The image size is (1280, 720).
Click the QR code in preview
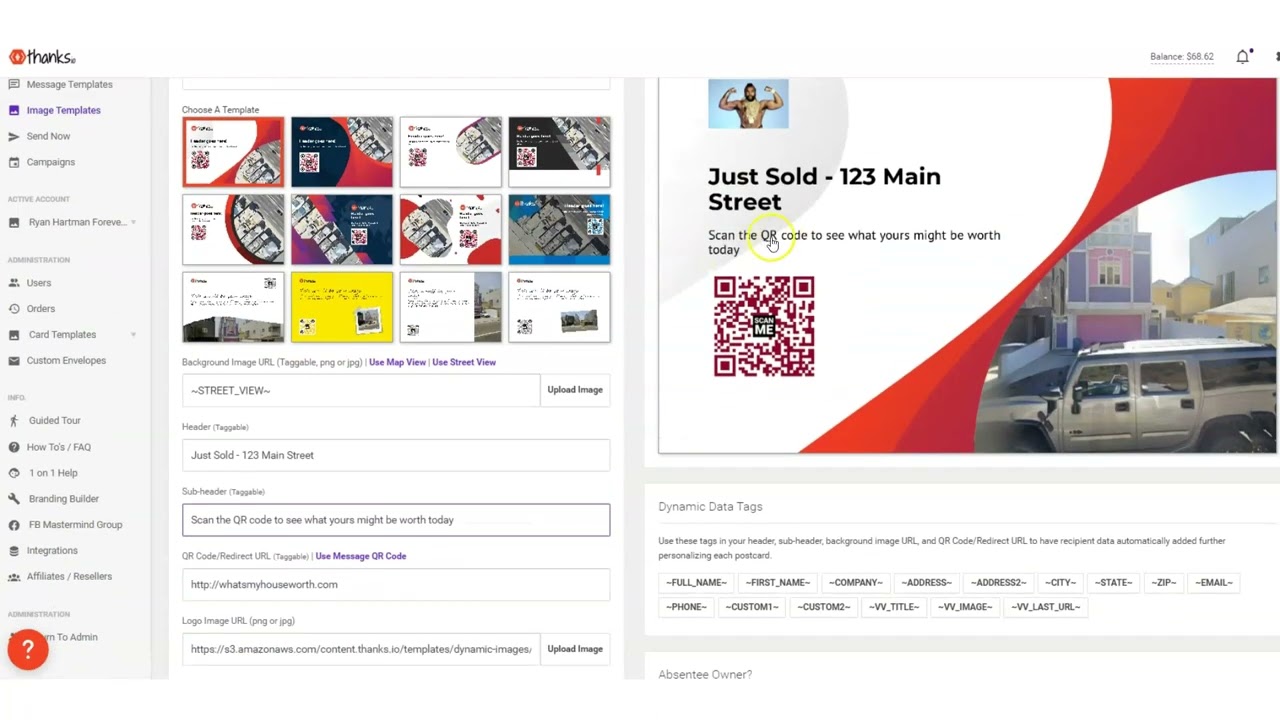(764, 327)
